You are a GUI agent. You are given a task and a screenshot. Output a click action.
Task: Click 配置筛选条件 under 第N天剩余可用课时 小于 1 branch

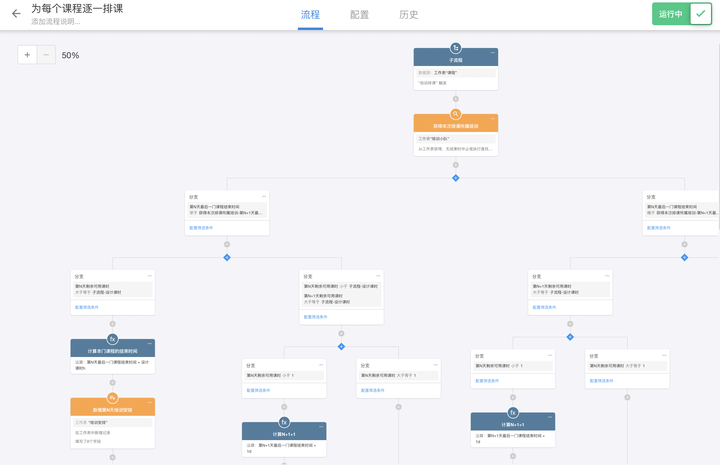258,390
